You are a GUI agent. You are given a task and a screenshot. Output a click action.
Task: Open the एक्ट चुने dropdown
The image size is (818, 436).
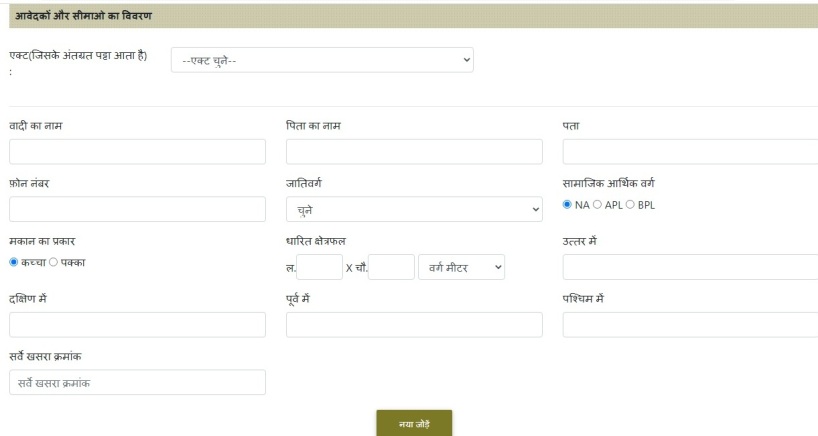pyautogui.click(x=322, y=60)
